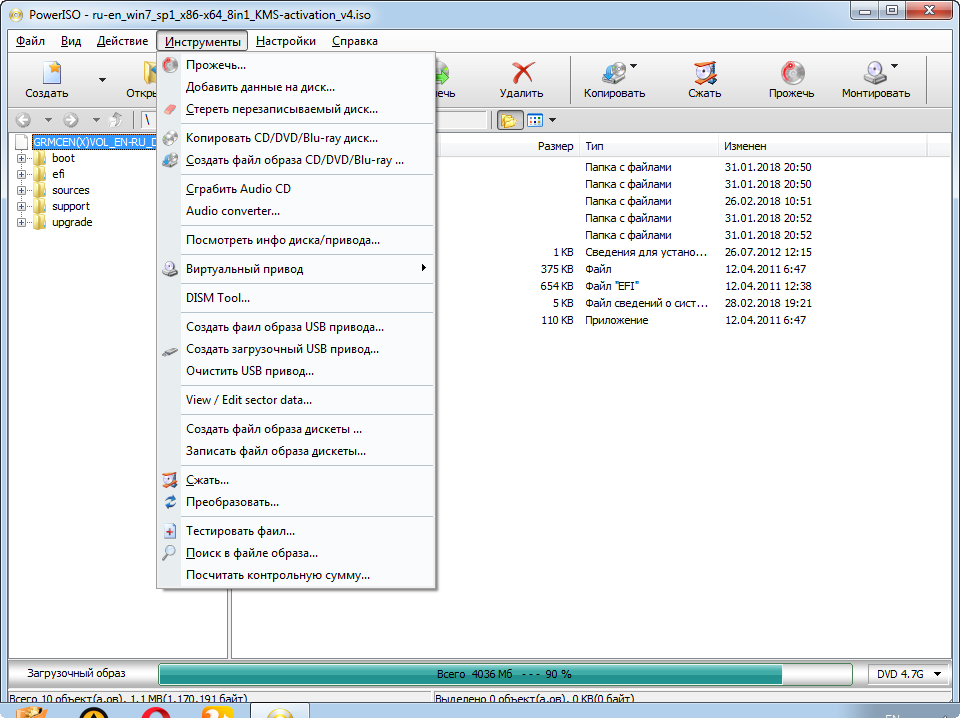The width and height of the screenshot is (960, 718).
Task: Open the Монтировать dropdown arrow
Action: (x=894, y=65)
